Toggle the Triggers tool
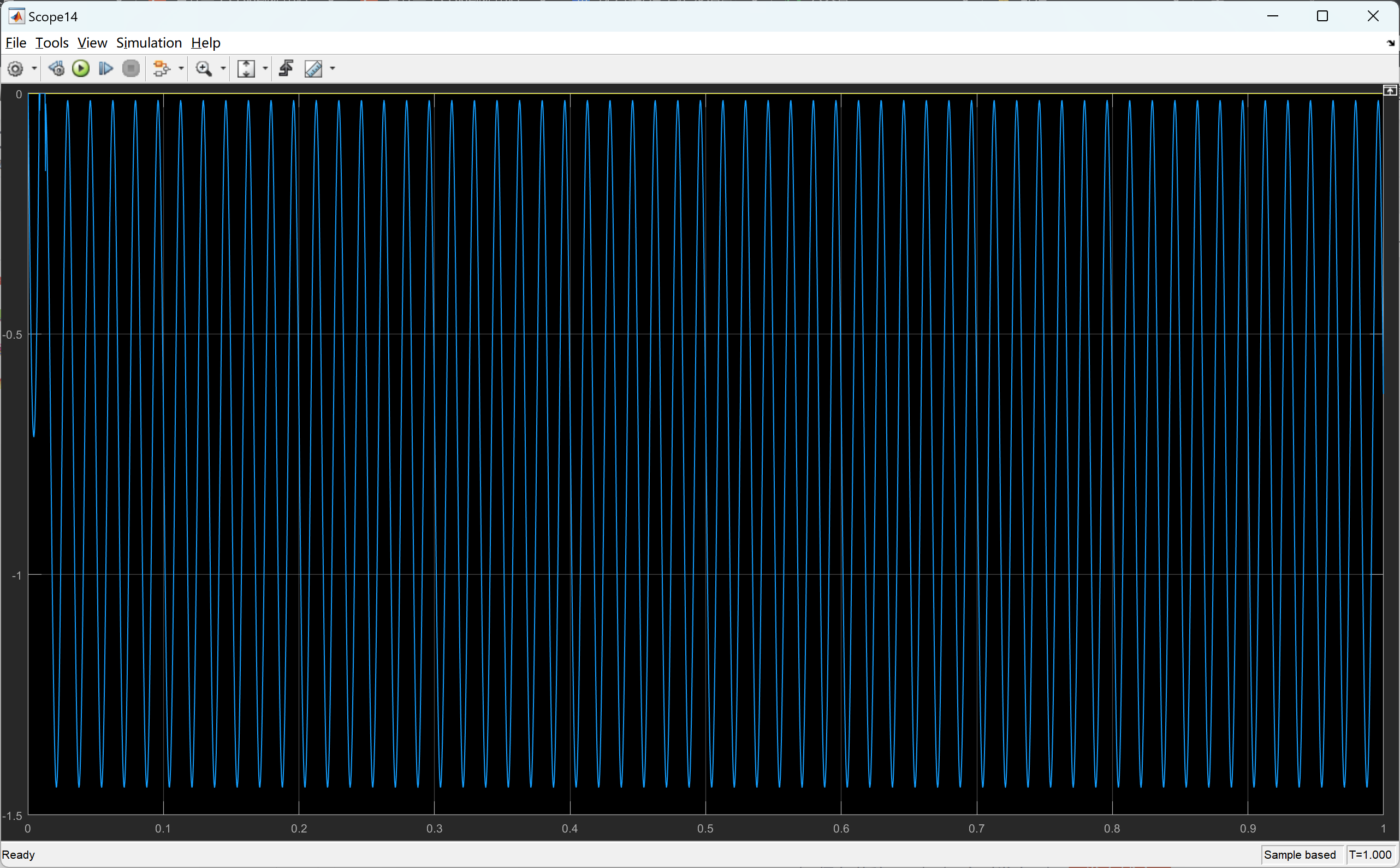Viewport: 1400px width, 868px height. (x=286, y=69)
